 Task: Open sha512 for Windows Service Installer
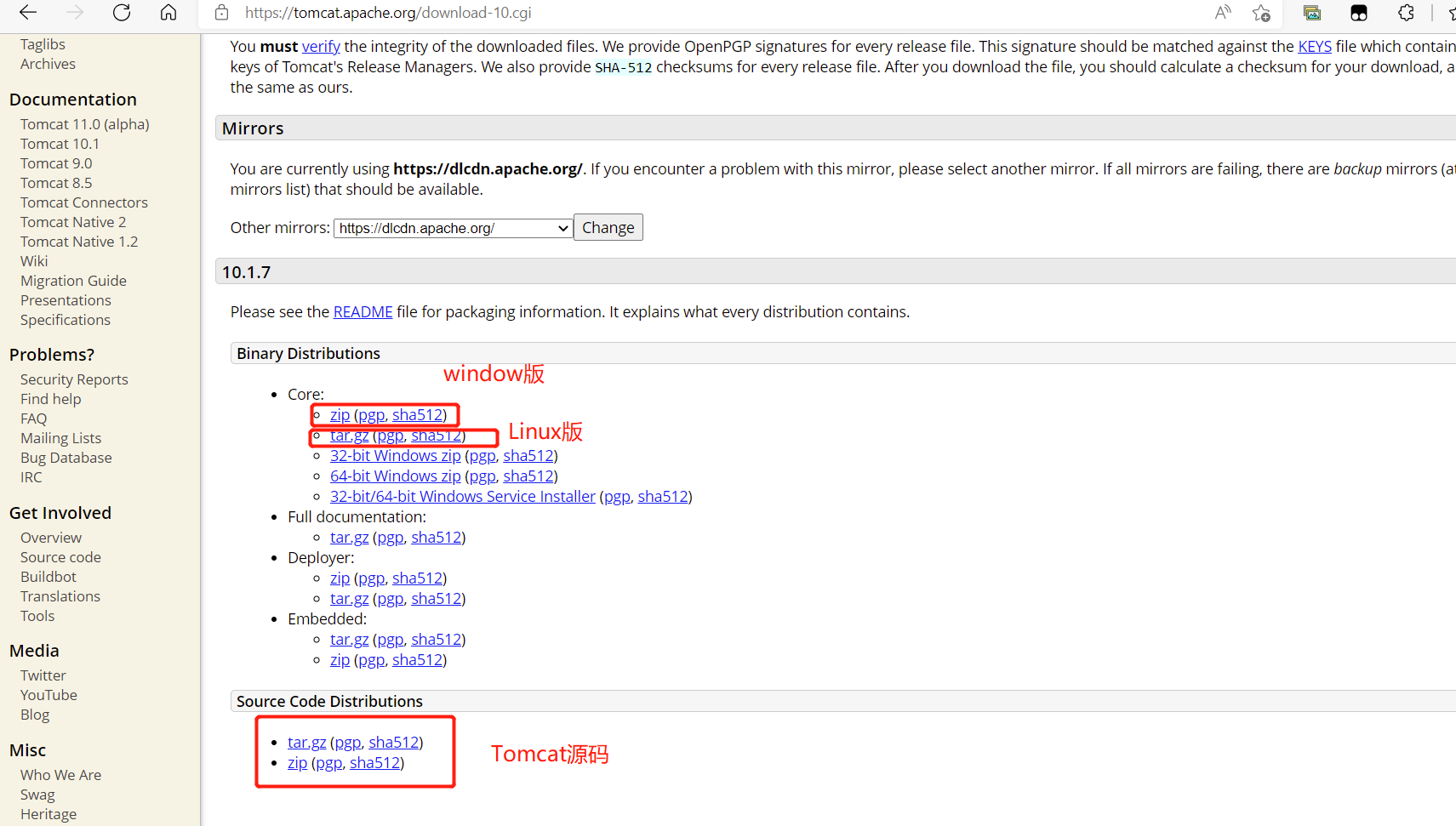point(663,497)
